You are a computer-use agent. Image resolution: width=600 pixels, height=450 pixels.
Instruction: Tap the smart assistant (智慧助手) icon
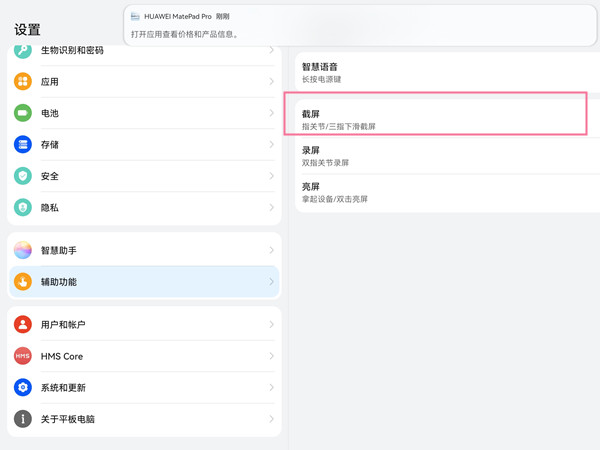click(23, 251)
